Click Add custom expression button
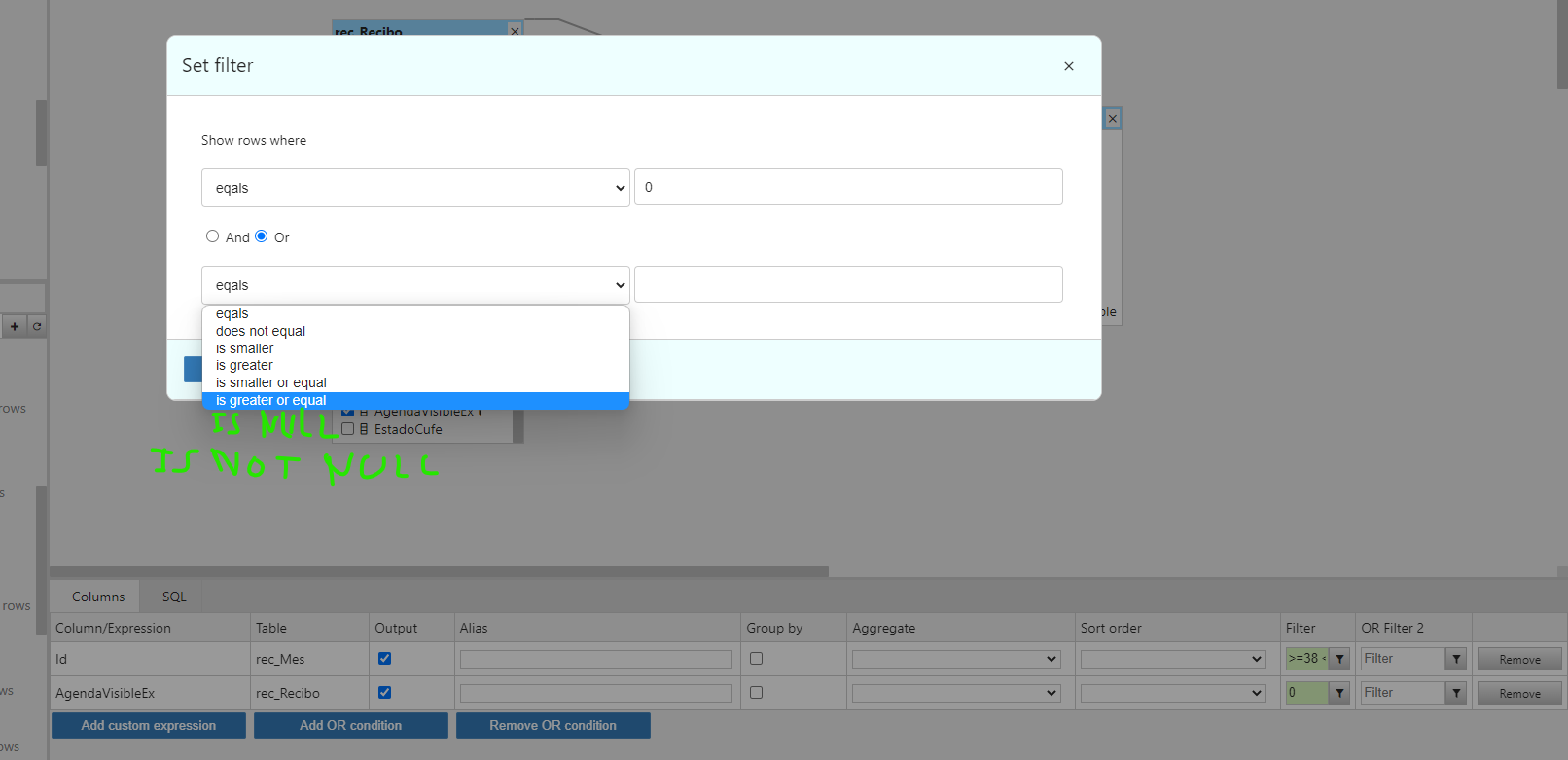1568x760 pixels. pyautogui.click(x=149, y=725)
